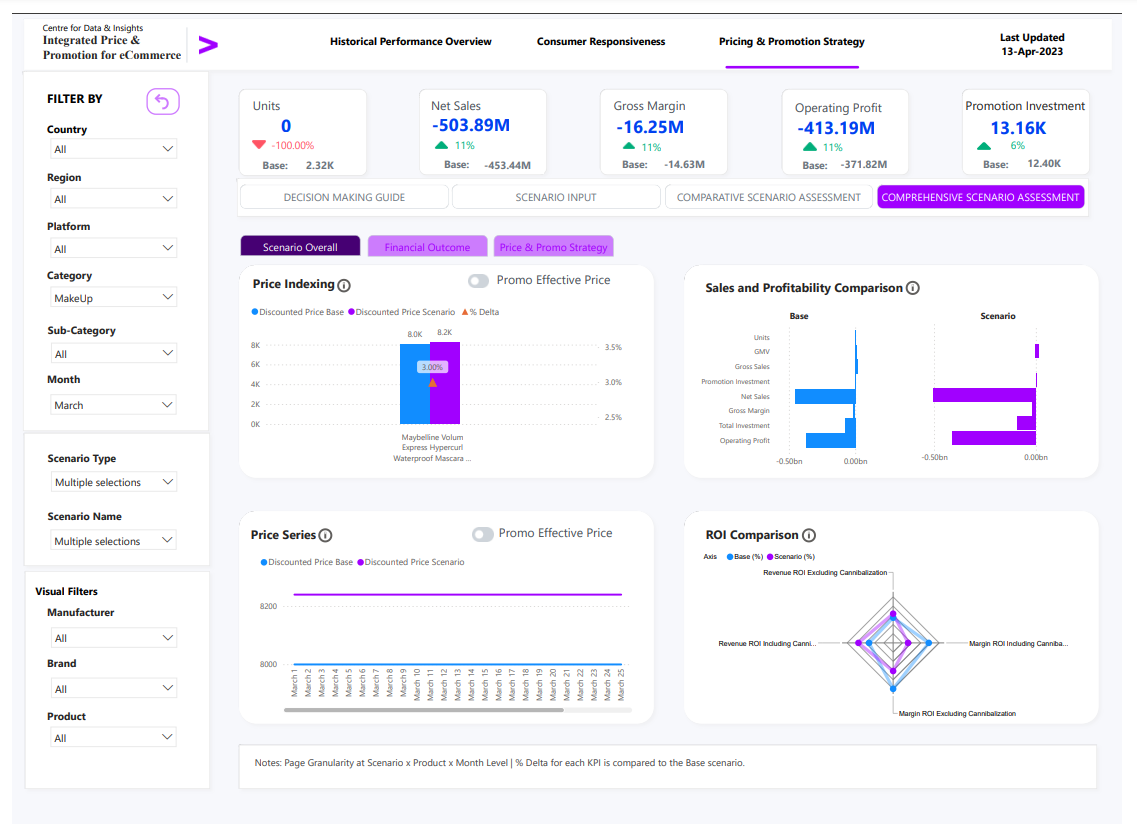
Task: Enable Promo Effective Price in Price Indexing
Action: coord(477,281)
